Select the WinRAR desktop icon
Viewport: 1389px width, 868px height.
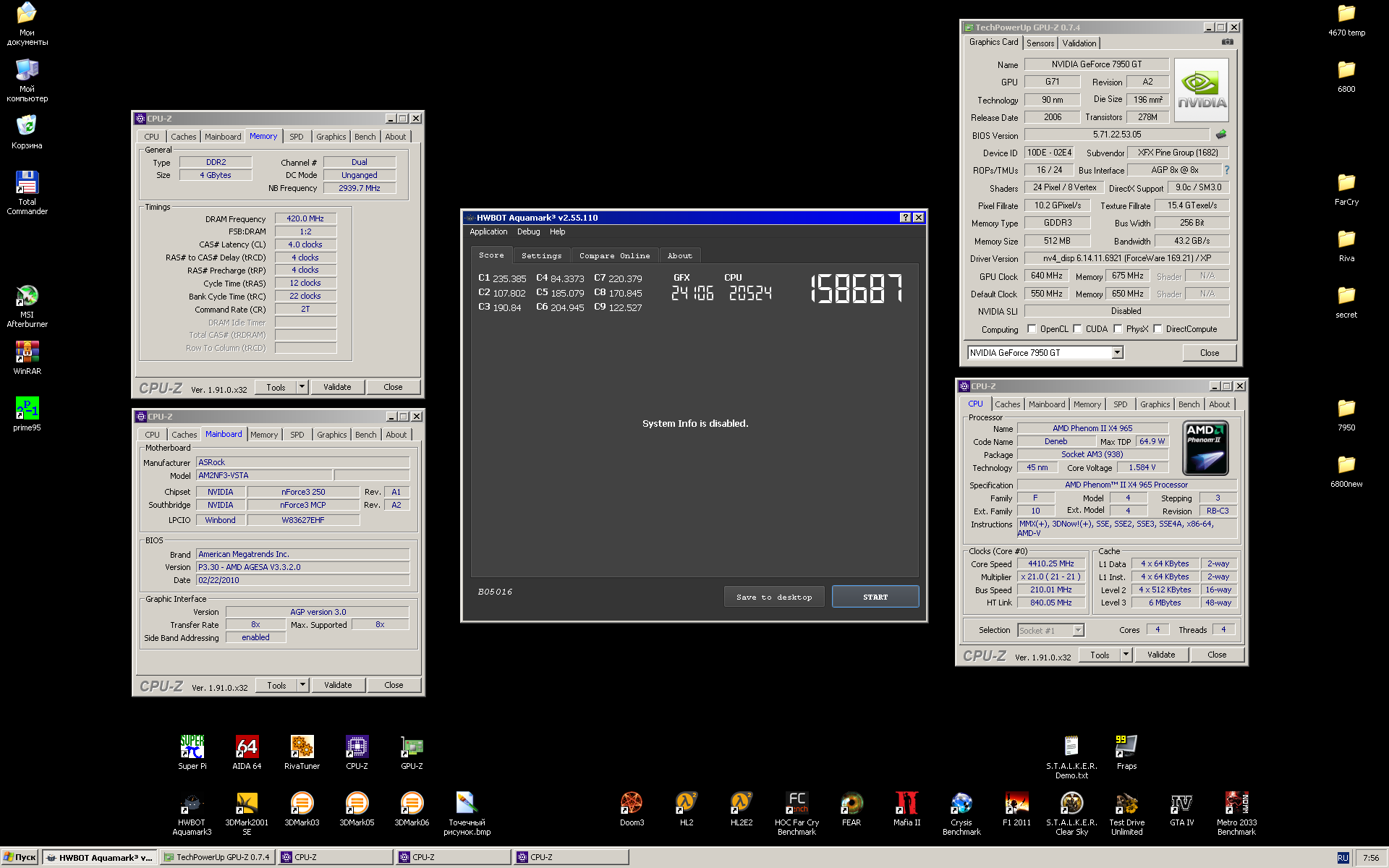tap(27, 357)
